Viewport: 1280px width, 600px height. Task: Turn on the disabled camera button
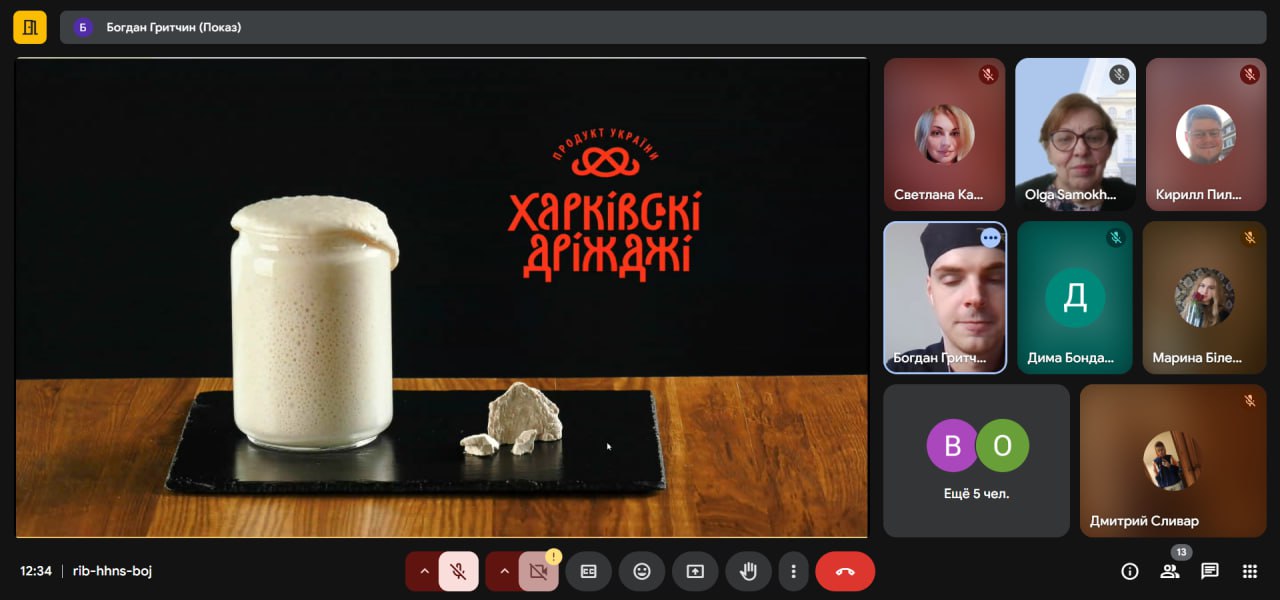(x=538, y=571)
